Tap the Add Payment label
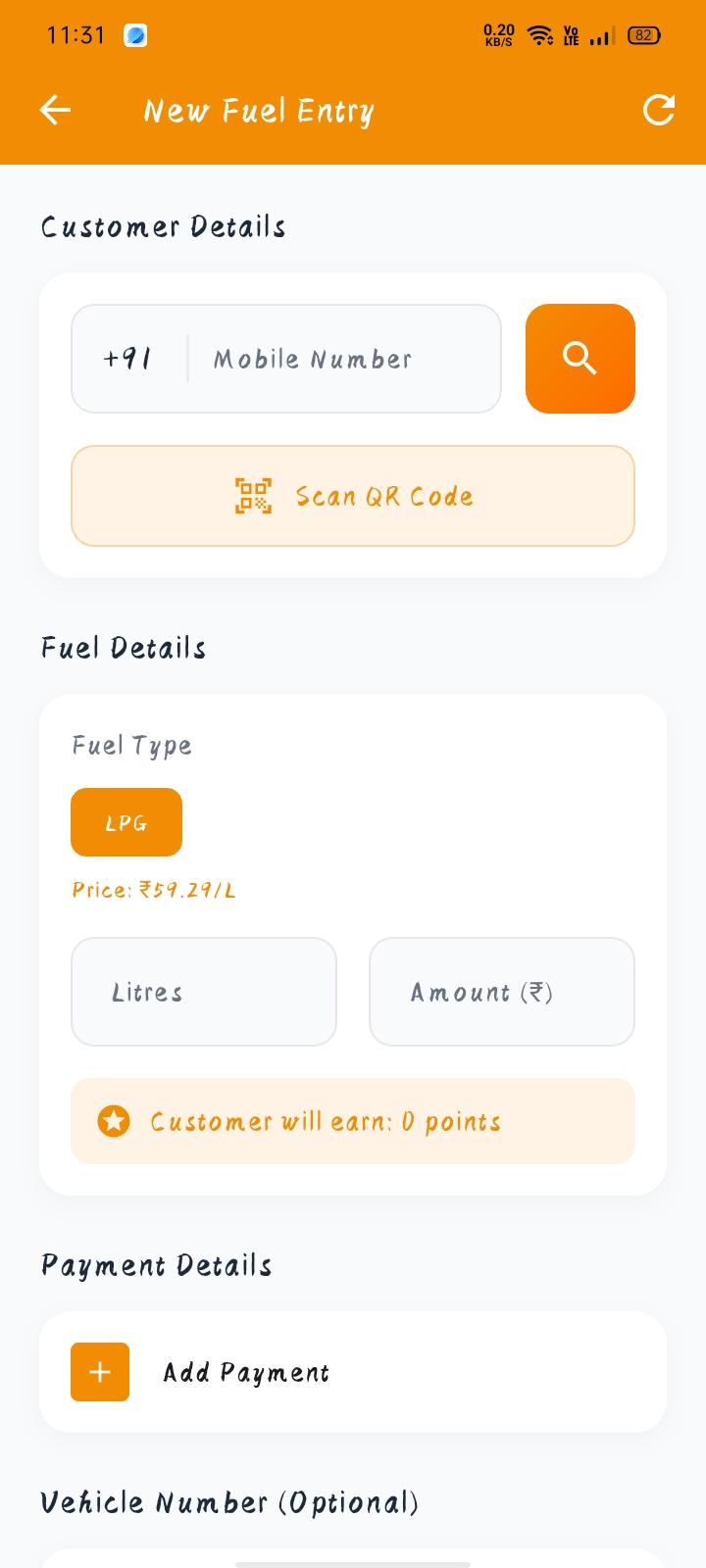706x1568 pixels. 246,1372
